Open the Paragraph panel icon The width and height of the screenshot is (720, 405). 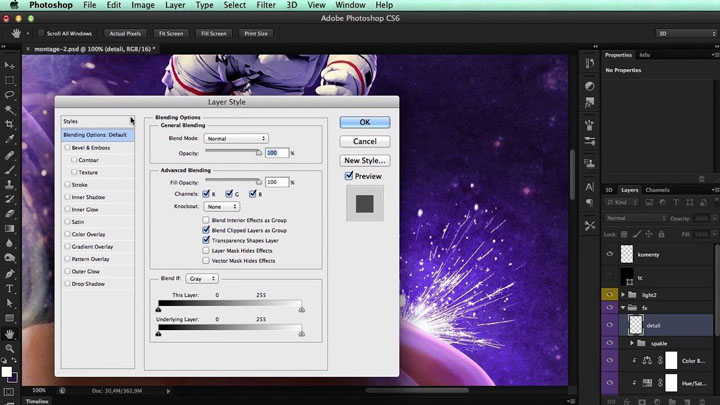point(590,202)
